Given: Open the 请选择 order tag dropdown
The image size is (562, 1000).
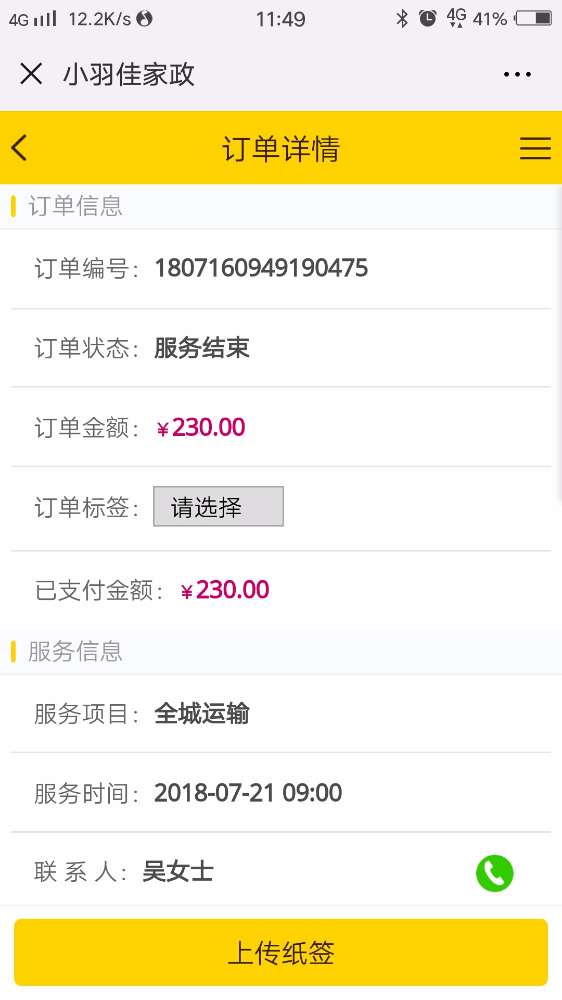Looking at the screenshot, I should (x=218, y=506).
